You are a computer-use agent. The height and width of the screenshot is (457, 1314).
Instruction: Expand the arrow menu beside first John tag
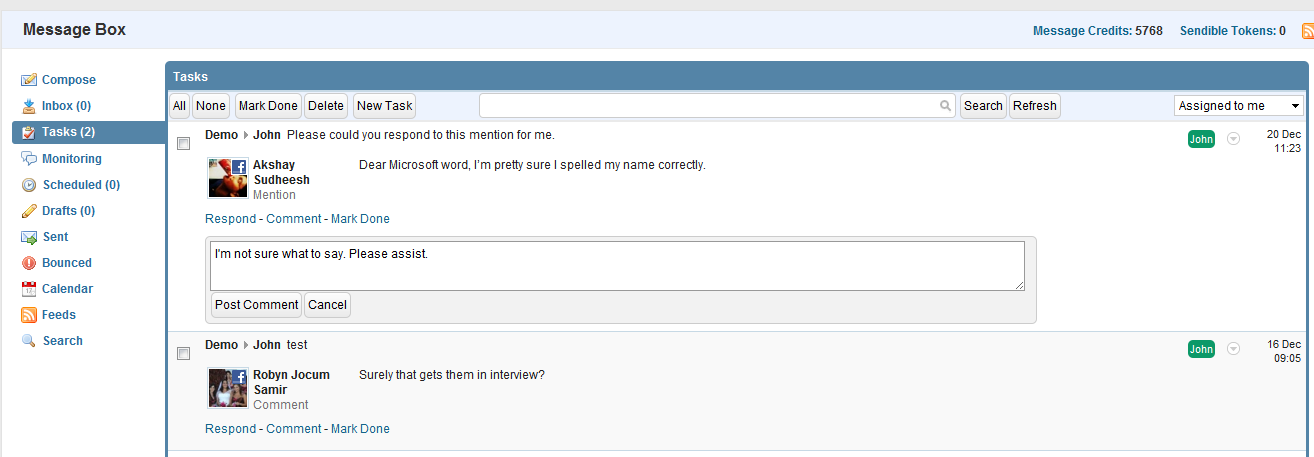click(1233, 139)
